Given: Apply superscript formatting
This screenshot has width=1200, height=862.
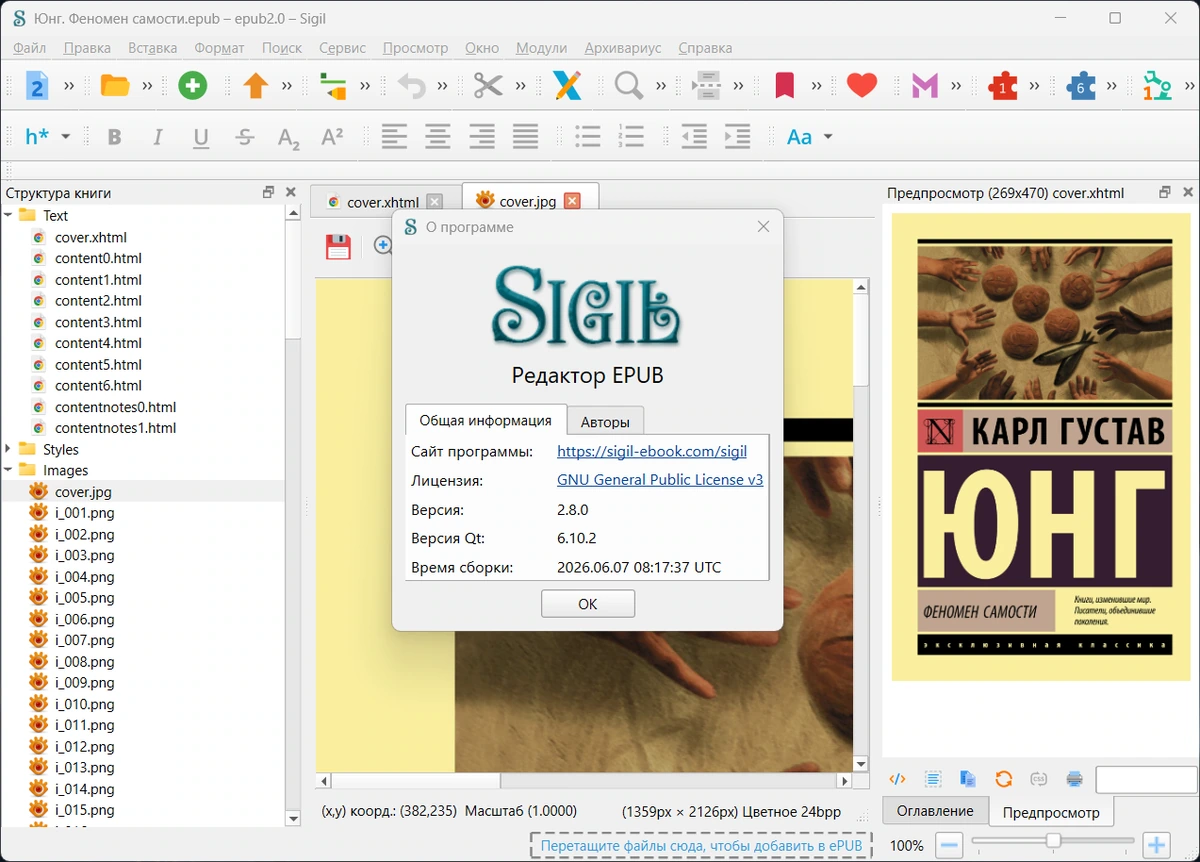Looking at the screenshot, I should (332, 136).
